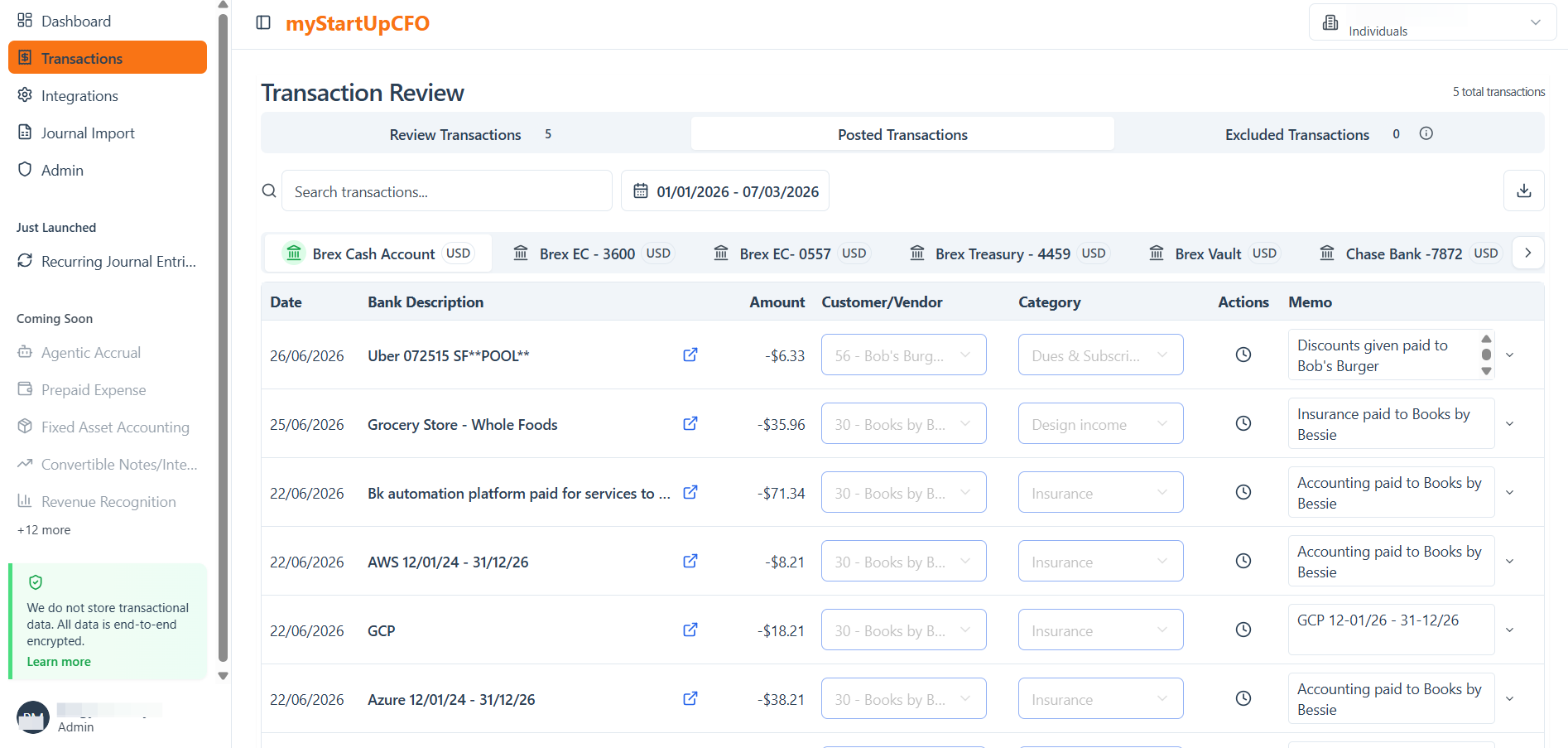Select Brex EC - 3600 account tab
Screen dimensions: 1568x748
click(593, 253)
